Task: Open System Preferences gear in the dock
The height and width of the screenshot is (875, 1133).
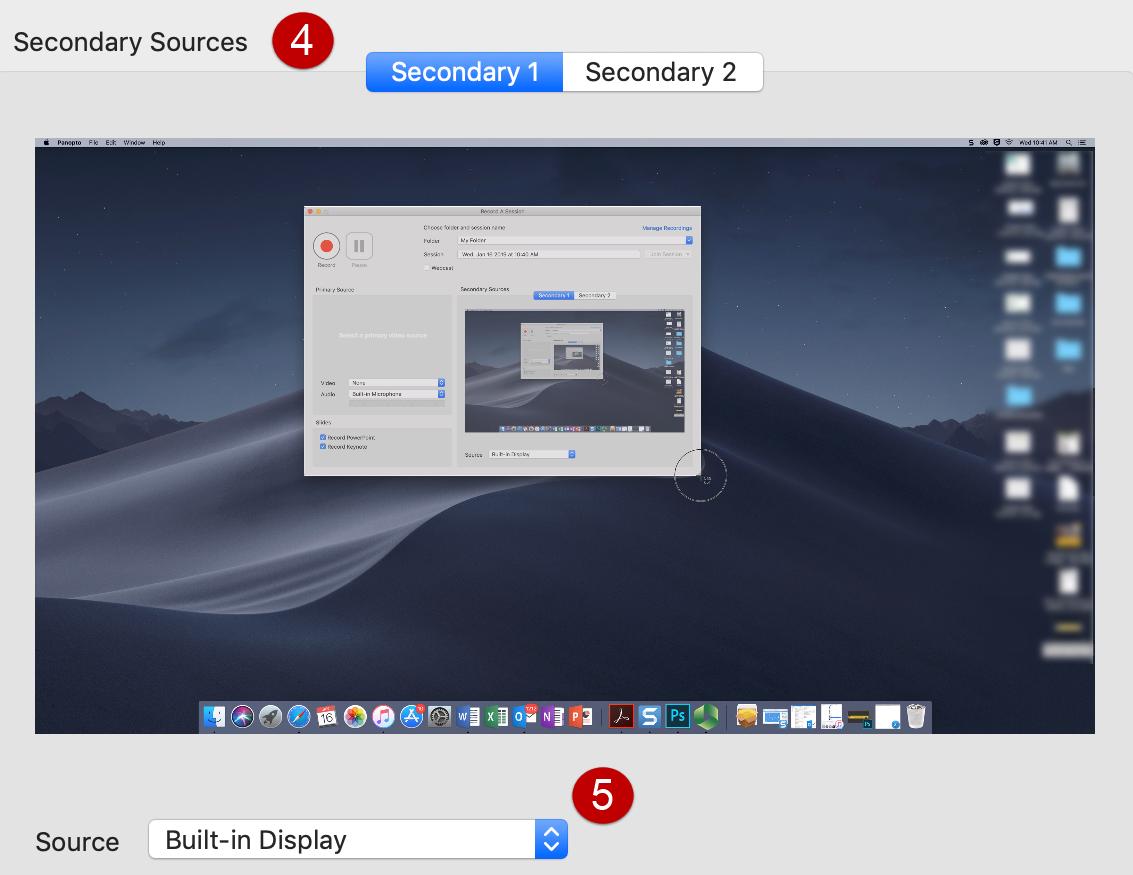Action: (x=439, y=717)
